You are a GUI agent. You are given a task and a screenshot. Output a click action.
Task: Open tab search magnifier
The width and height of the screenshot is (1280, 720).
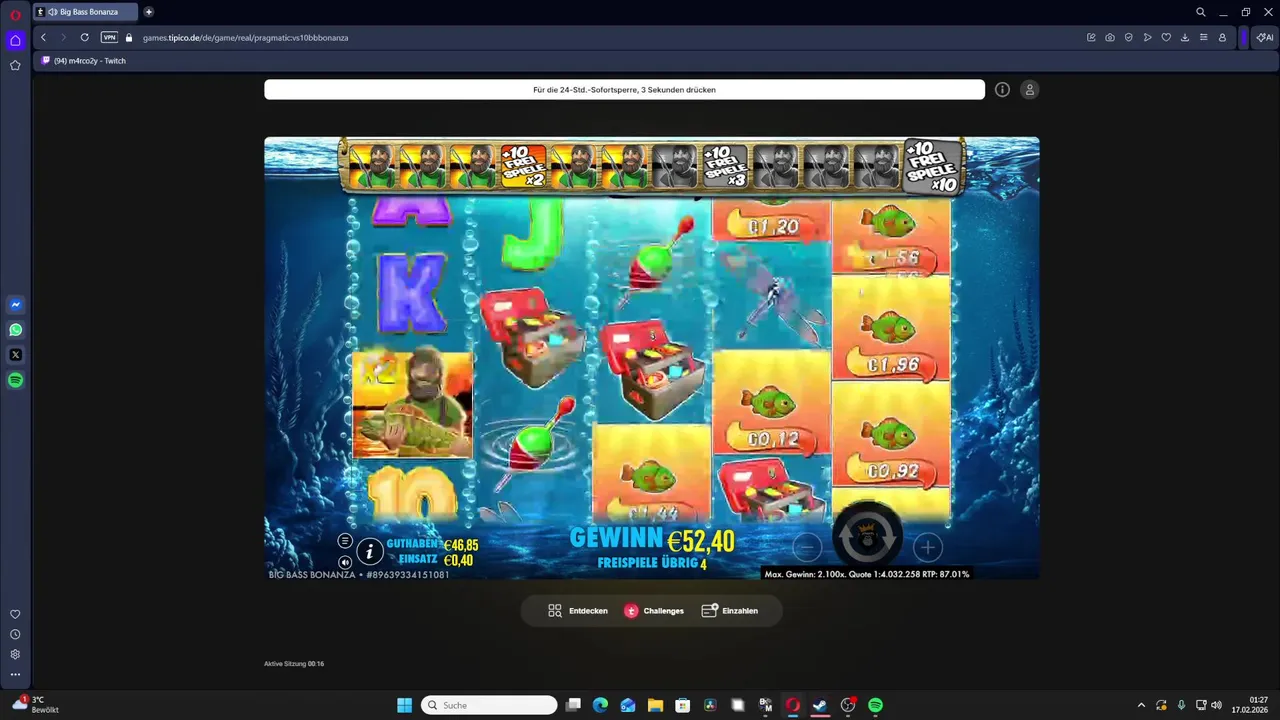pyautogui.click(x=1201, y=12)
